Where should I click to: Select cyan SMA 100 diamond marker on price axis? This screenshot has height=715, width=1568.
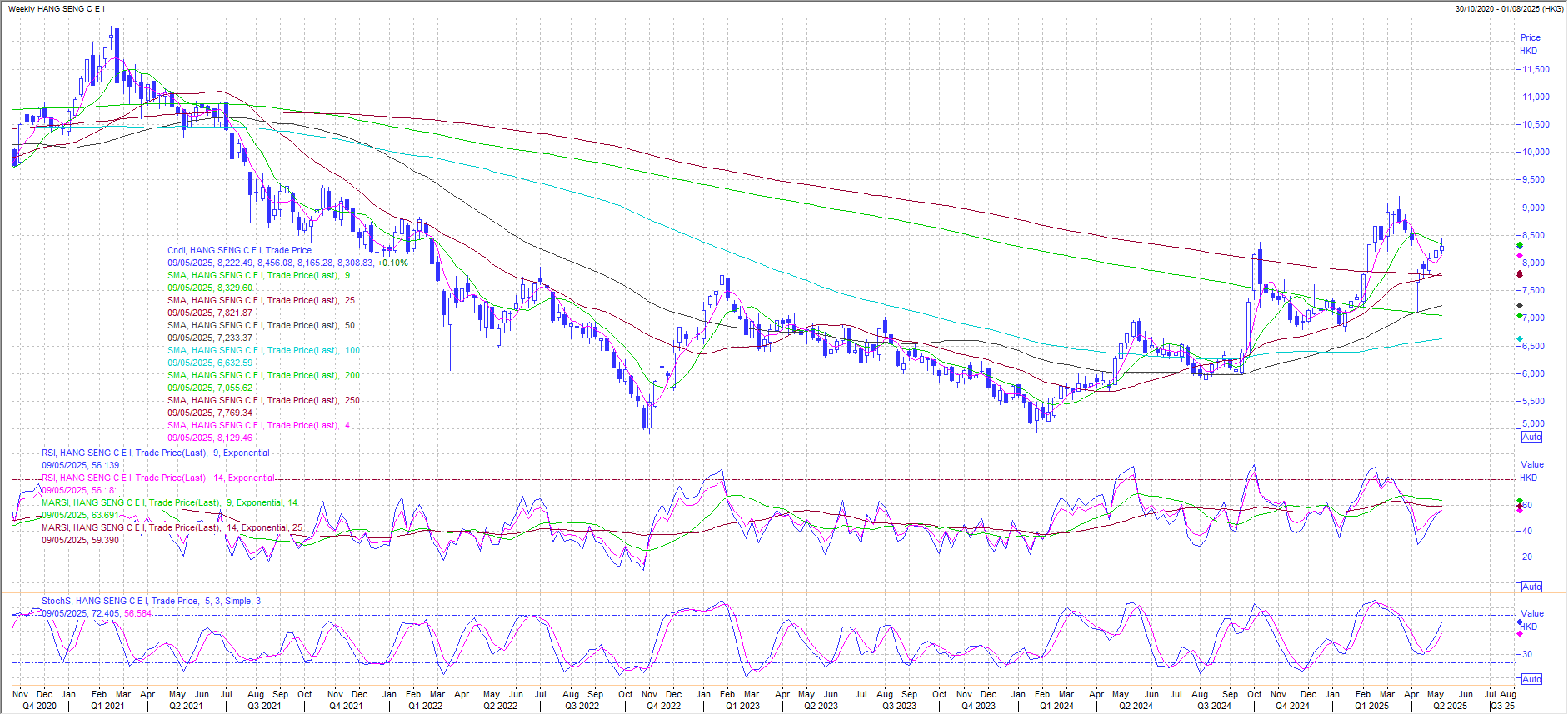pyautogui.click(x=1520, y=338)
